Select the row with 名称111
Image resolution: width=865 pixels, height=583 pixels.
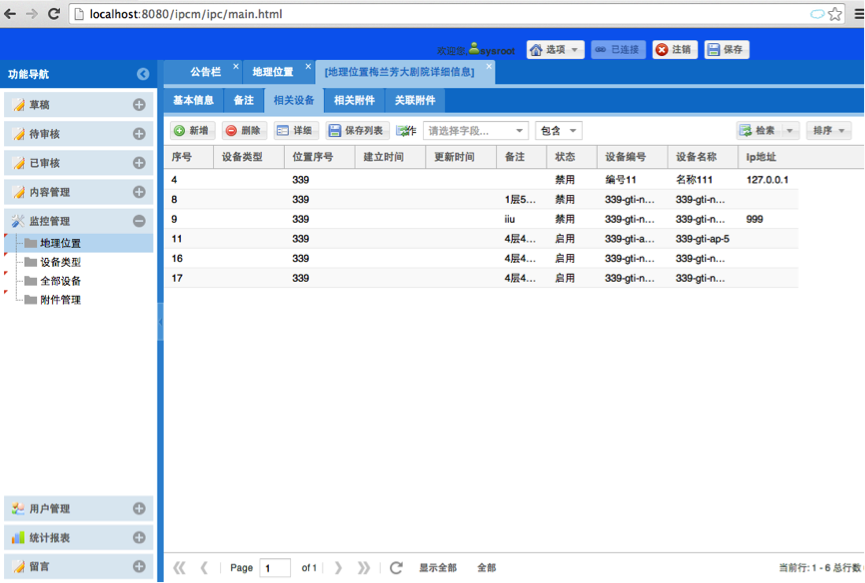(x=481, y=180)
